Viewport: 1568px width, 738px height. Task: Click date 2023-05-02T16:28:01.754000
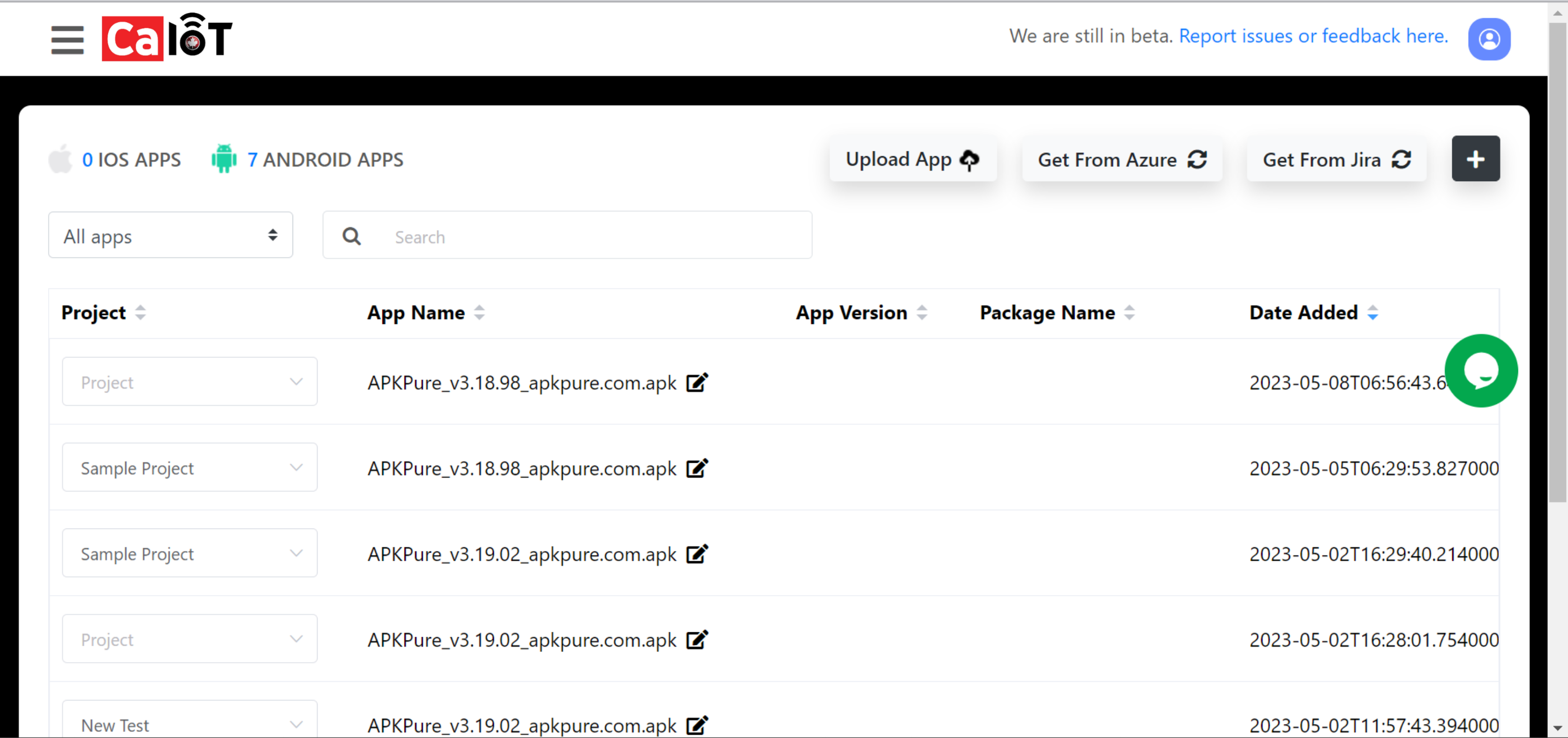pos(1374,640)
